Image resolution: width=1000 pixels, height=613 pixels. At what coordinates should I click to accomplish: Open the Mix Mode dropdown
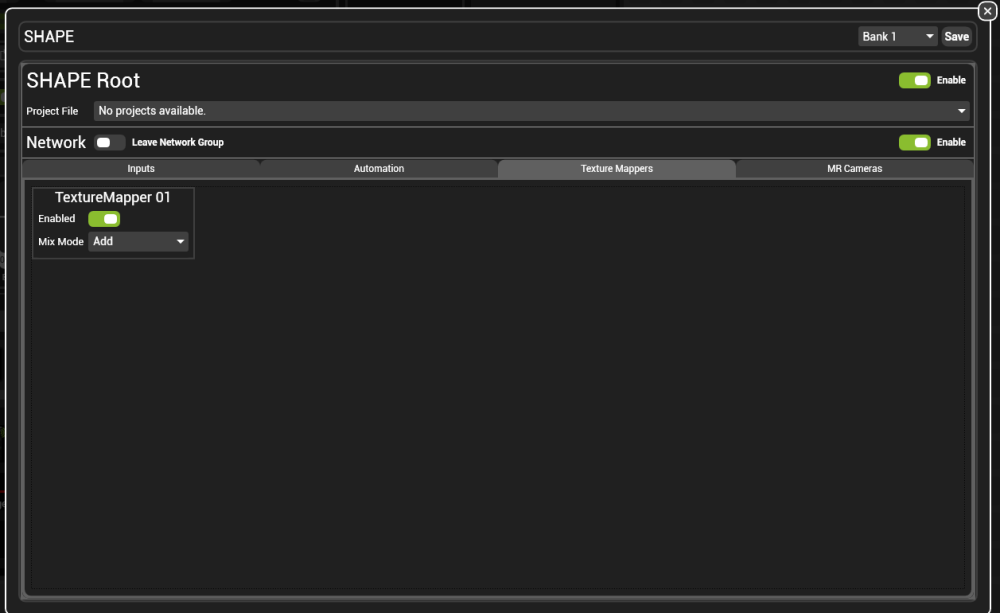pos(138,241)
